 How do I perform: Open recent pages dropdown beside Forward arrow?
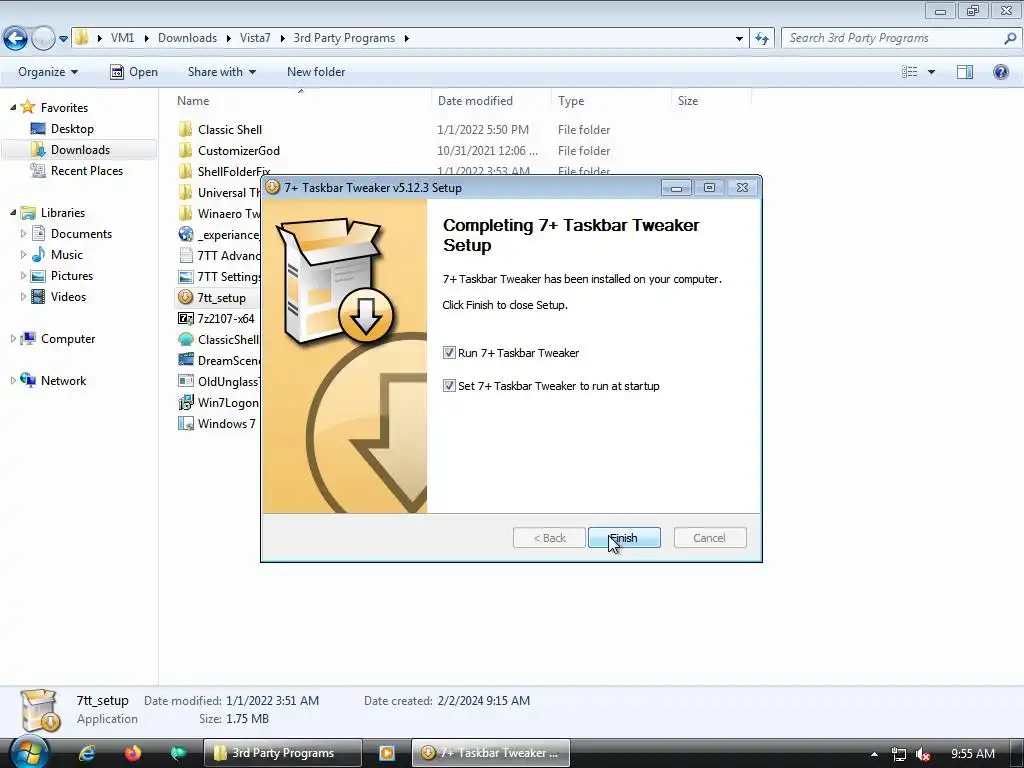point(63,39)
